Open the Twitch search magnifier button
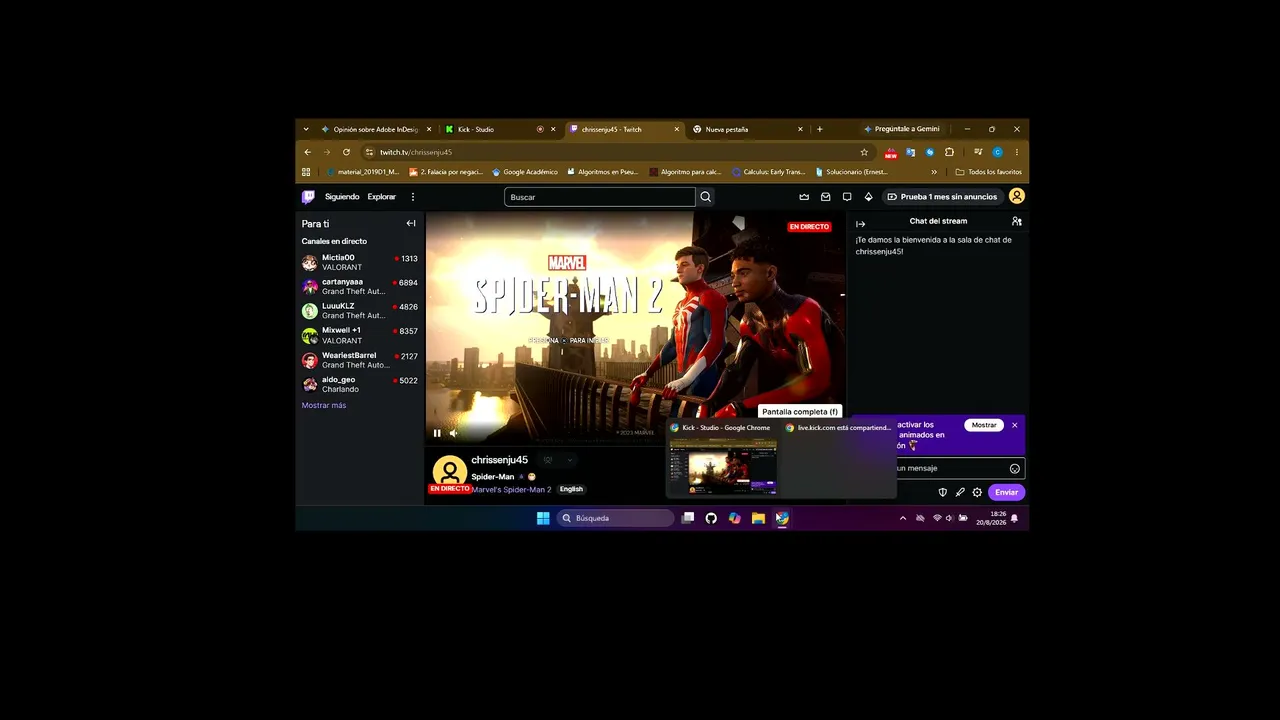 coord(706,197)
